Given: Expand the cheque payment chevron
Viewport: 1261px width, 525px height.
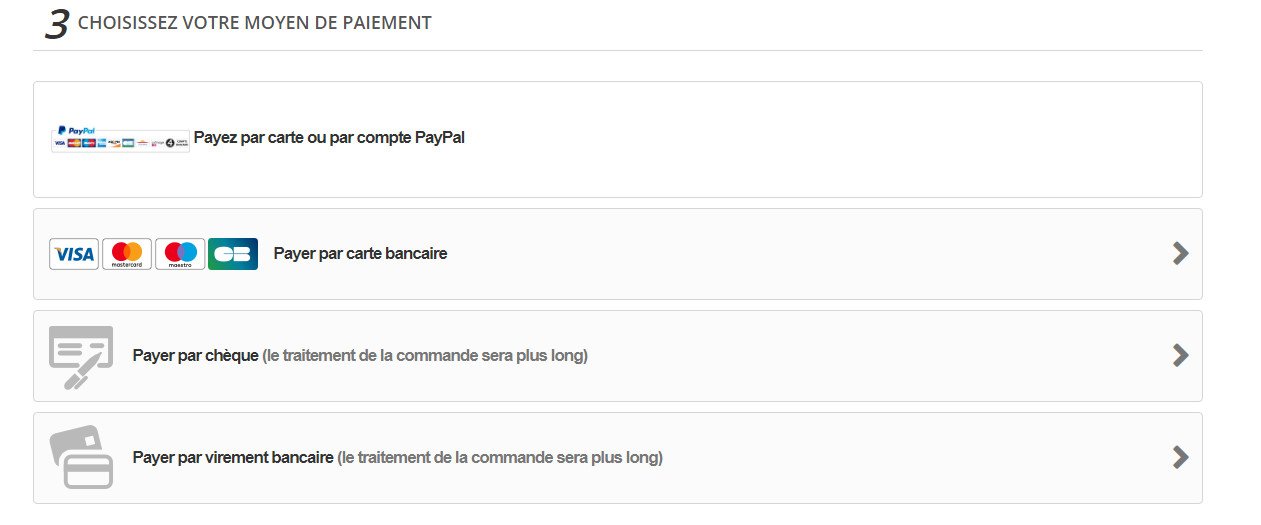Looking at the screenshot, I should 1180,355.
